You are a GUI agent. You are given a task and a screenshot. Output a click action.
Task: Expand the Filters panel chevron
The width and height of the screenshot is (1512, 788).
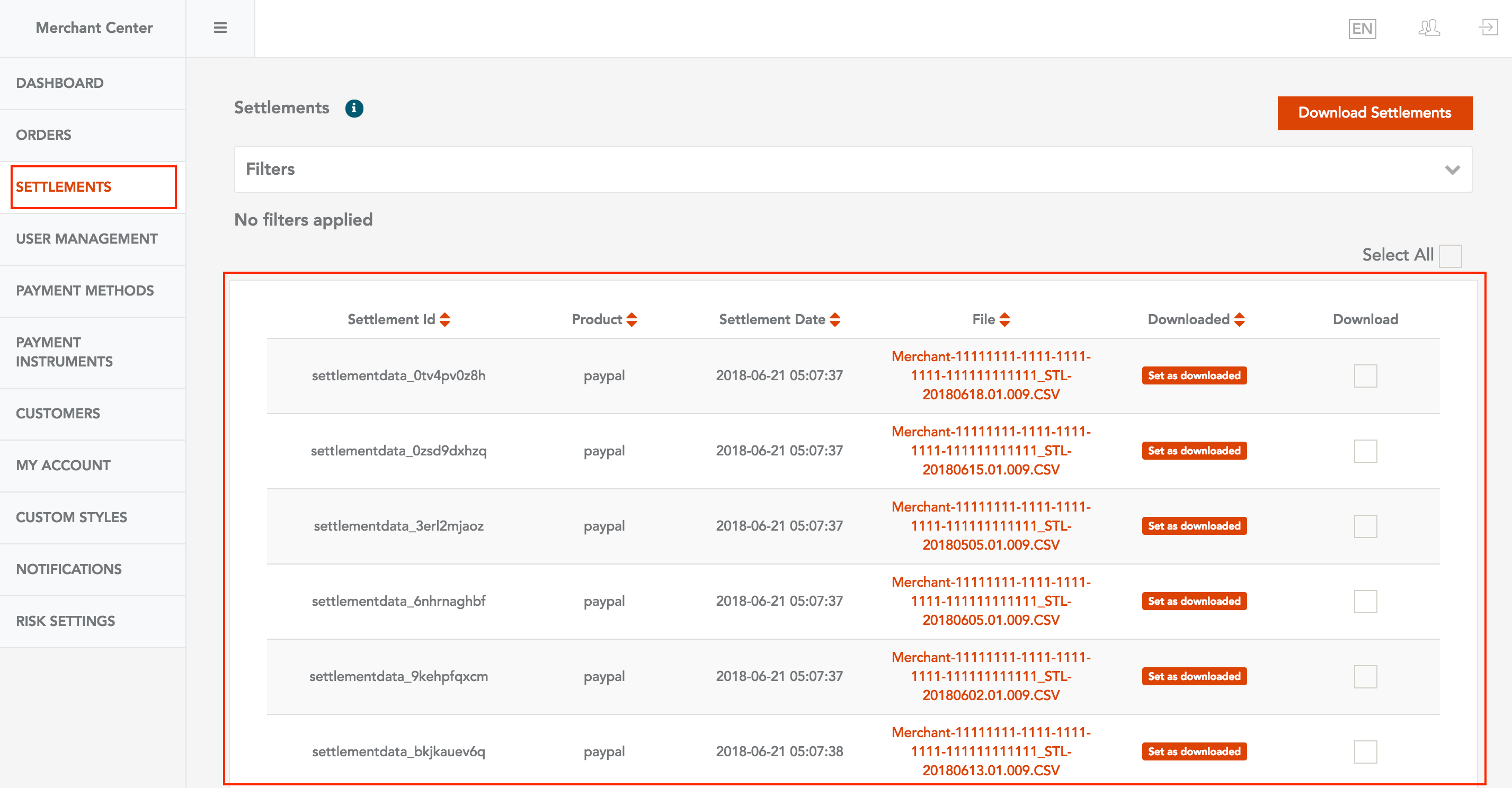tap(1452, 169)
